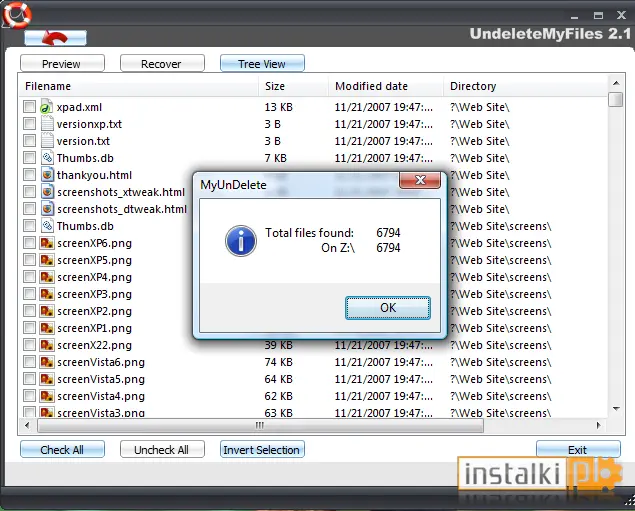The height and width of the screenshot is (511, 635).
Task: Sort by the Directory column header
Action: (x=526, y=86)
